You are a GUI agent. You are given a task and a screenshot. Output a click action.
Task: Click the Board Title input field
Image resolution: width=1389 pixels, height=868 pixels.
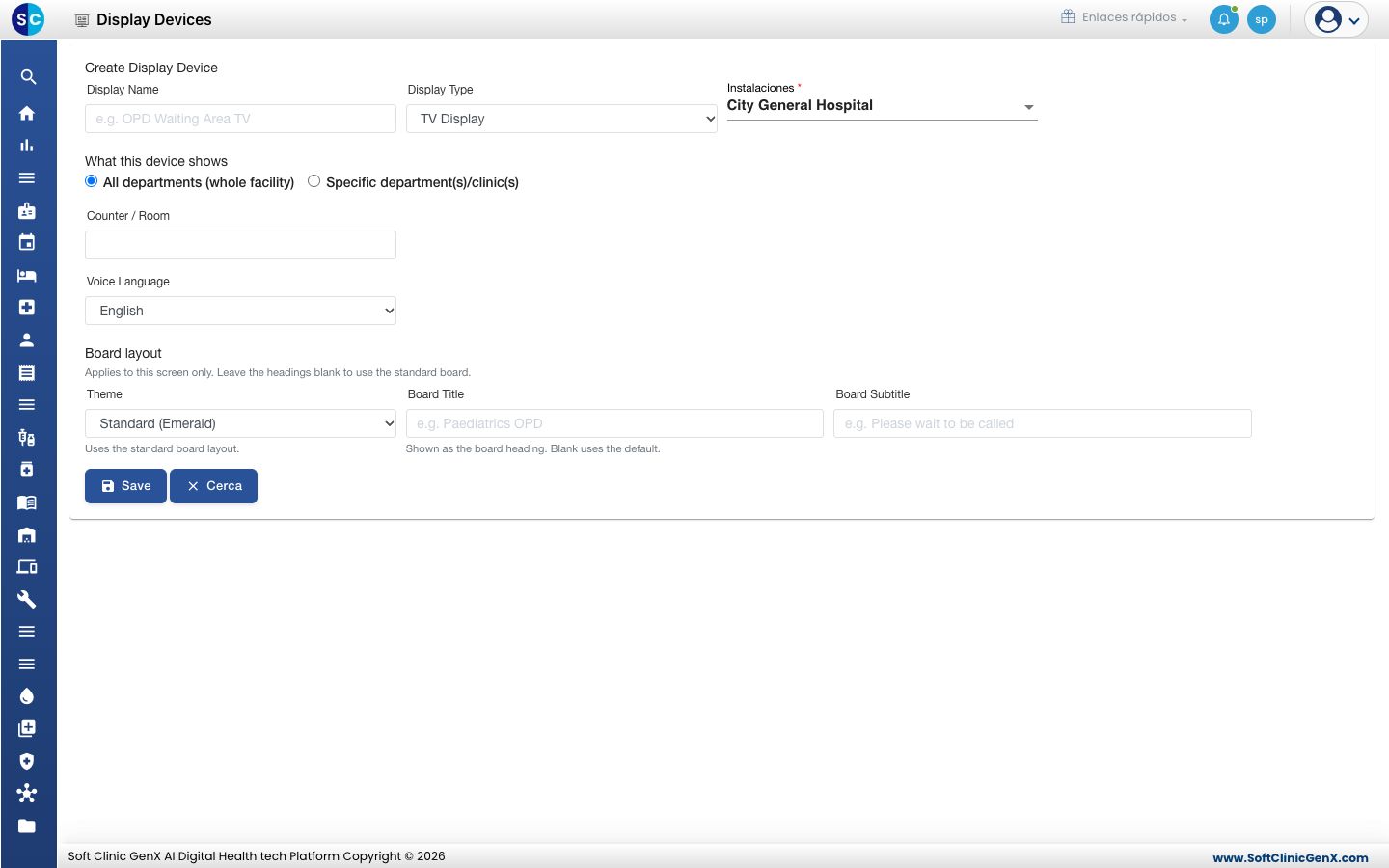[x=614, y=423]
